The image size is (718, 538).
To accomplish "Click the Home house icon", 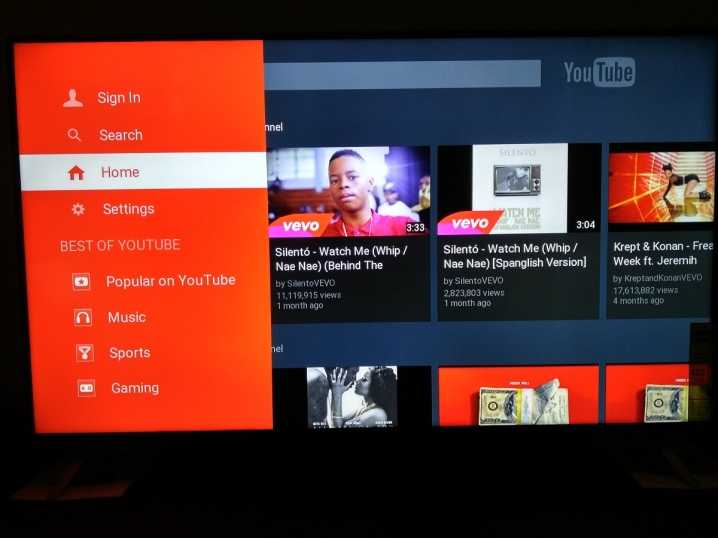I will (76, 172).
